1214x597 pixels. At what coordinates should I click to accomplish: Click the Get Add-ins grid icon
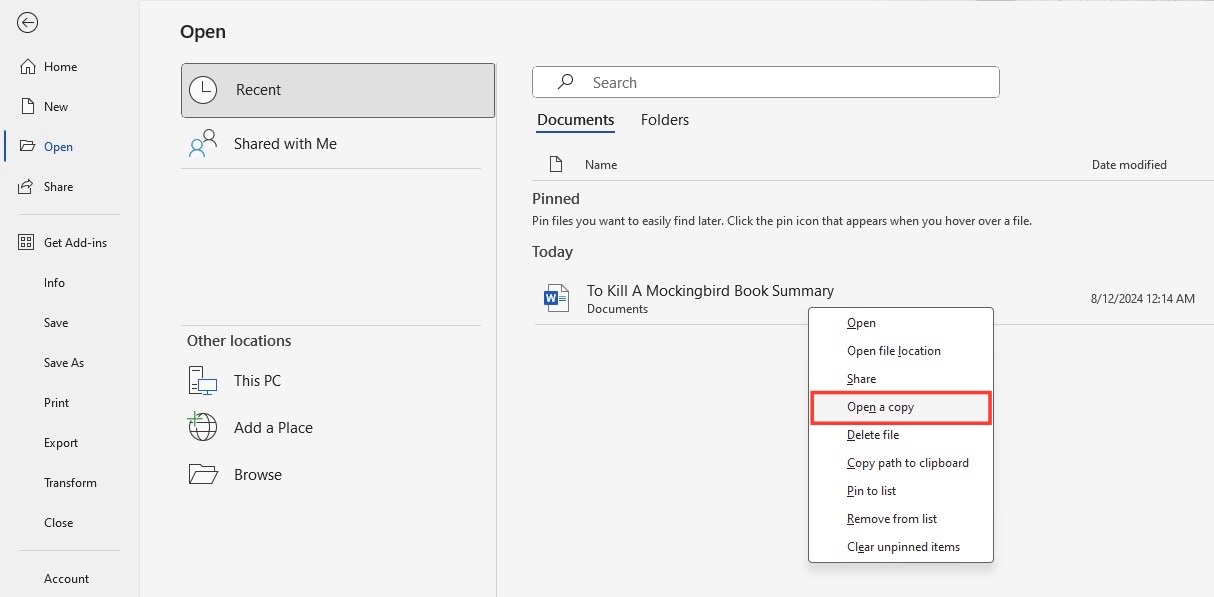pyautogui.click(x=27, y=243)
